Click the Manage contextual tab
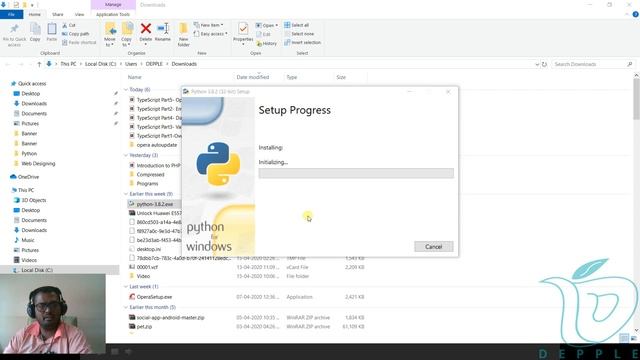This screenshot has width=640, height=360. tap(113, 4)
